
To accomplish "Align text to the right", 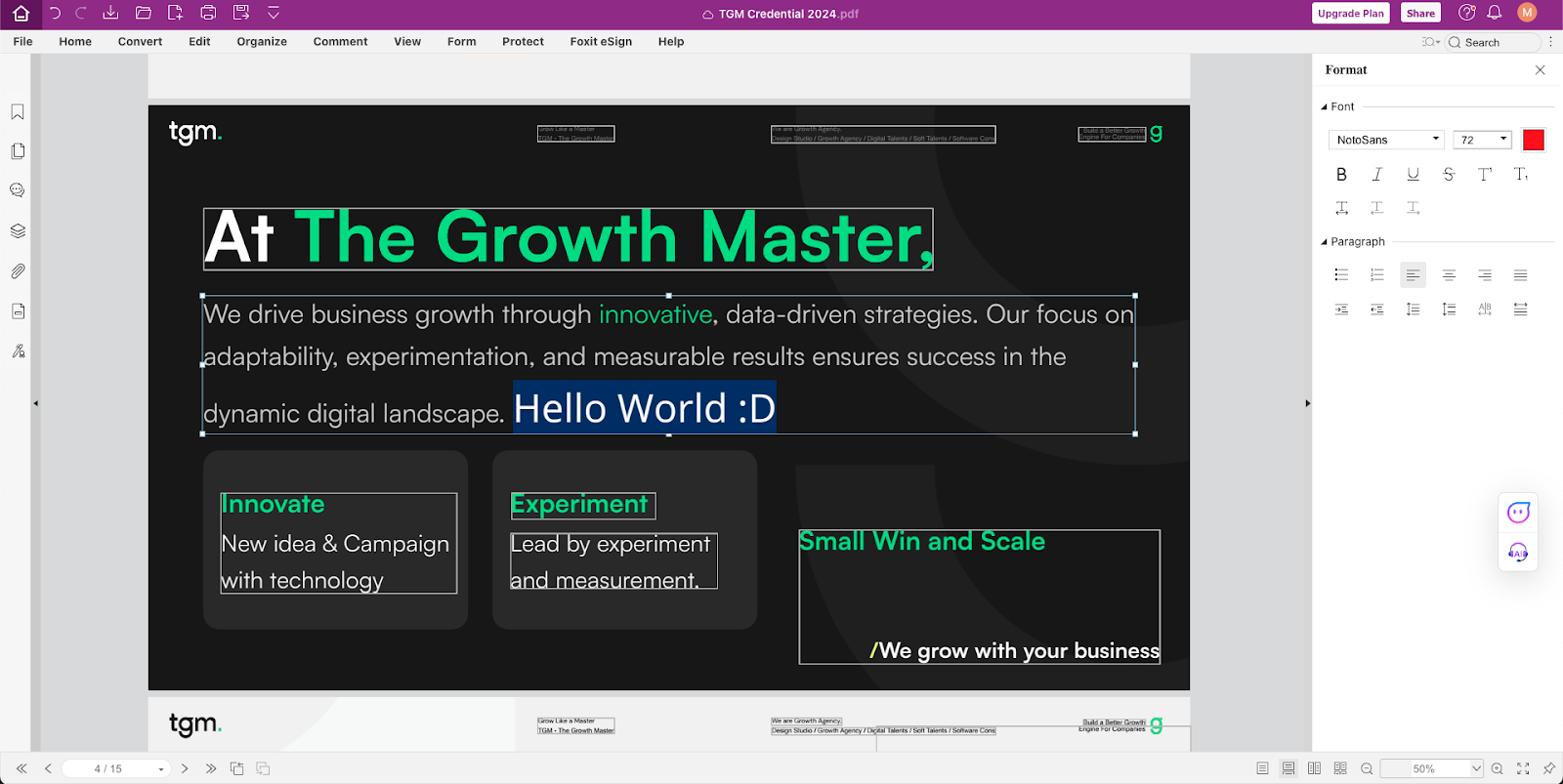I will pos(1485,275).
